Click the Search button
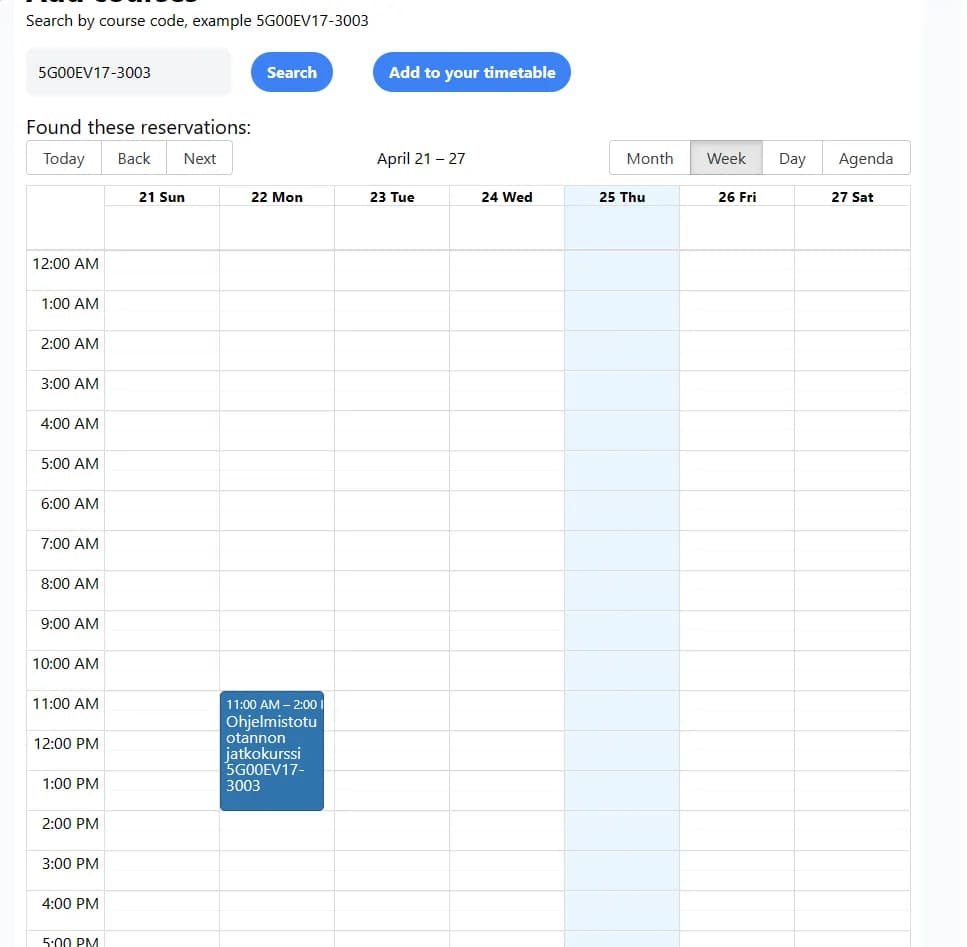The height and width of the screenshot is (947, 967). point(292,72)
